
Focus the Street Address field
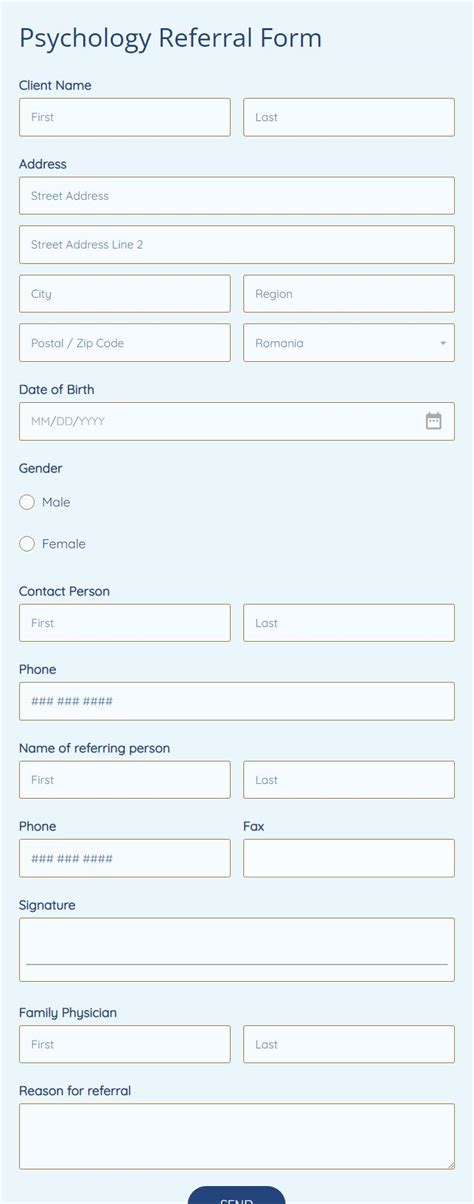(x=237, y=196)
